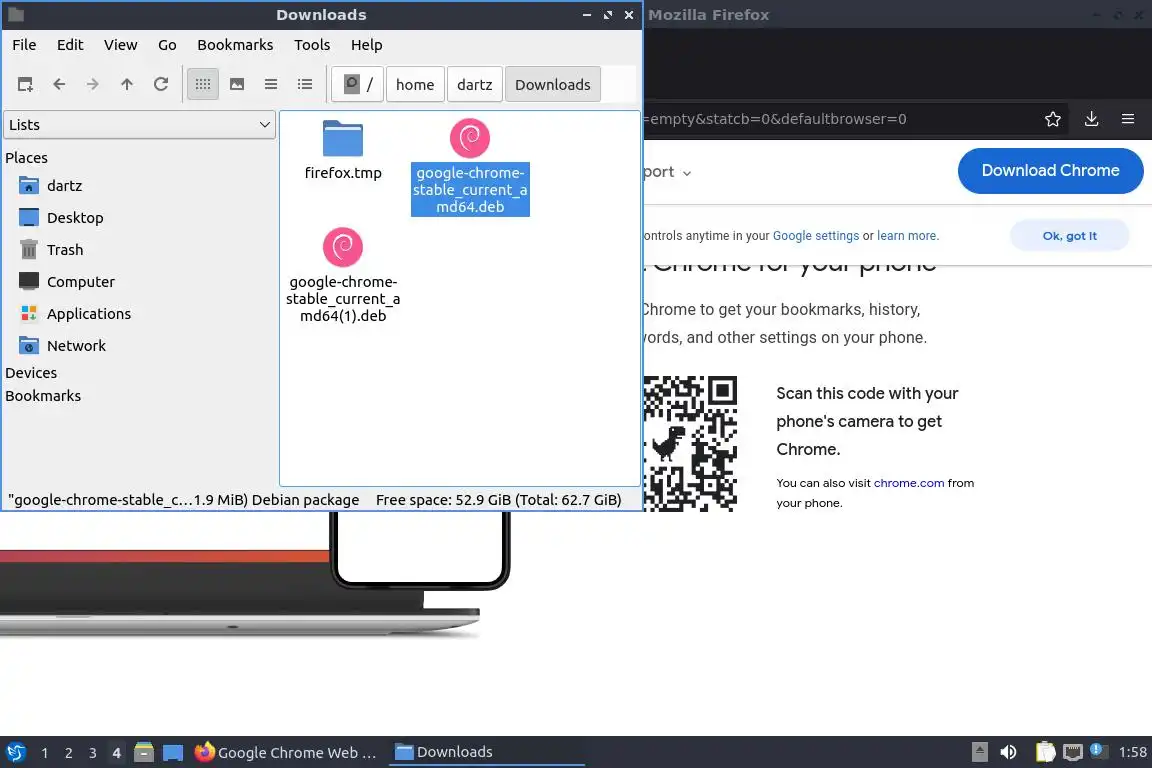The width and height of the screenshot is (1152, 768).
Task: Open the Tools menu
Action: click(312, 45)
